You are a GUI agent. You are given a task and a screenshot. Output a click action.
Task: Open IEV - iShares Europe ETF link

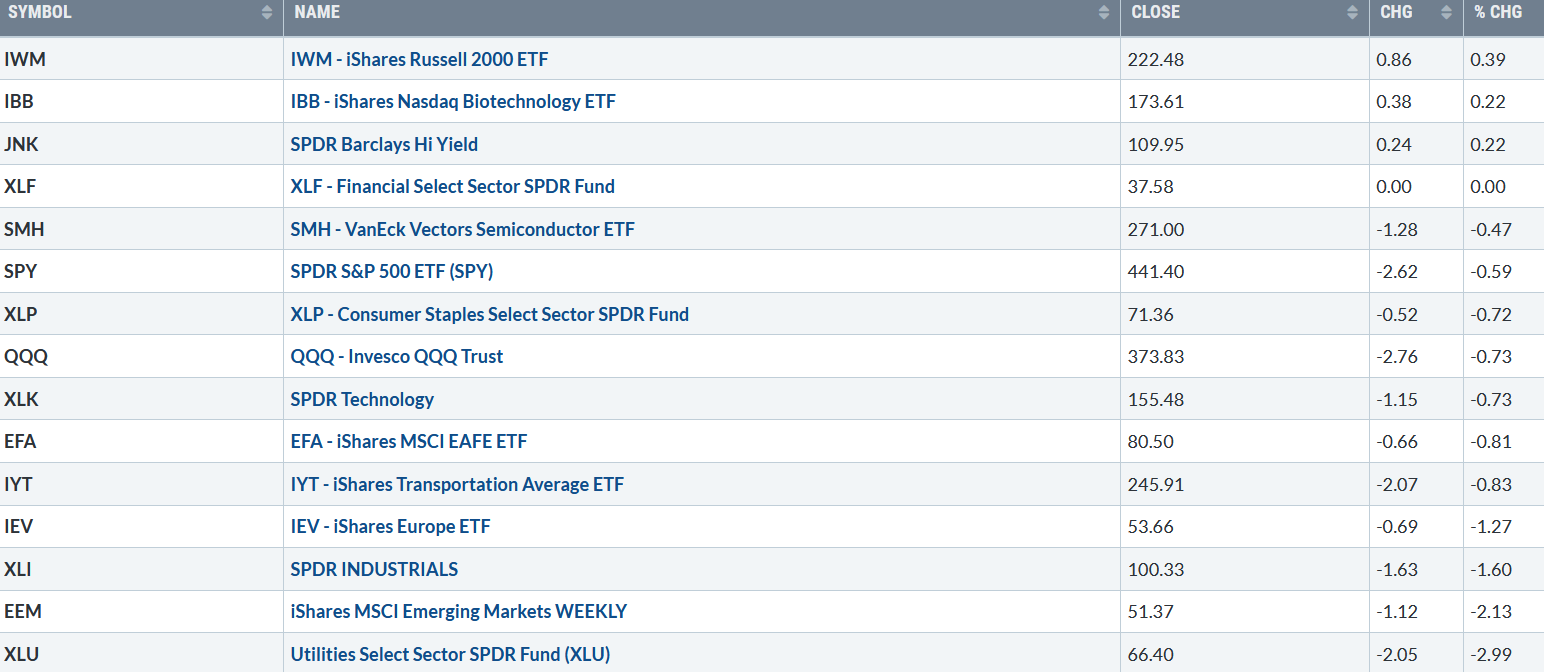pos(390,527)
